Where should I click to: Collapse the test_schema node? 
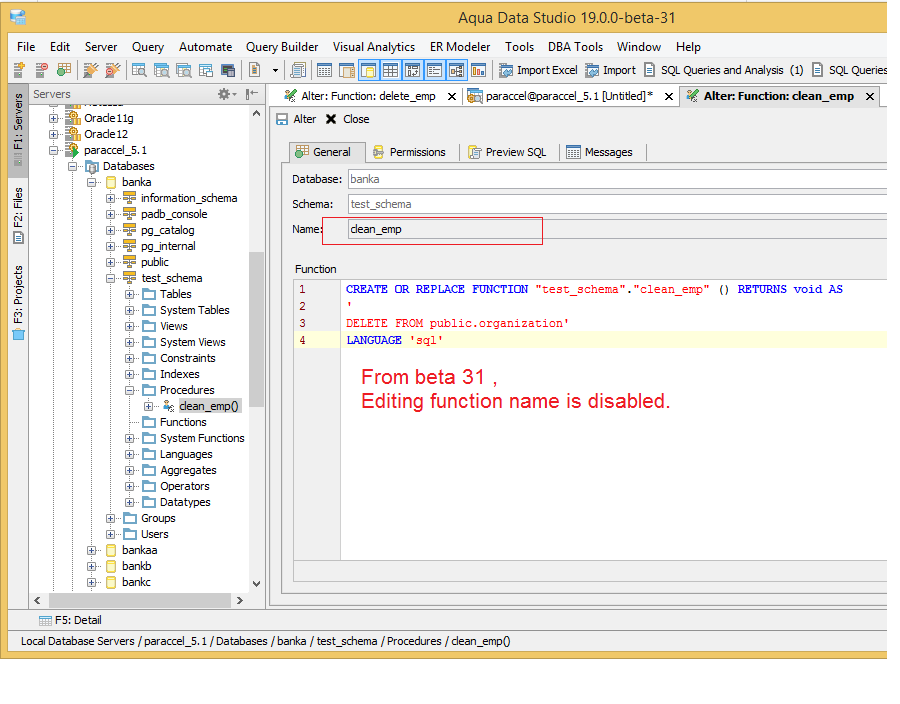click(x=110, y=278)
